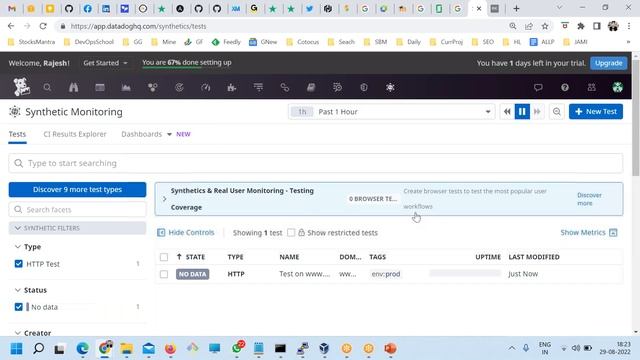Open the Get Started dropdown
Screen dimensions: 640x360
click(105, 63)
